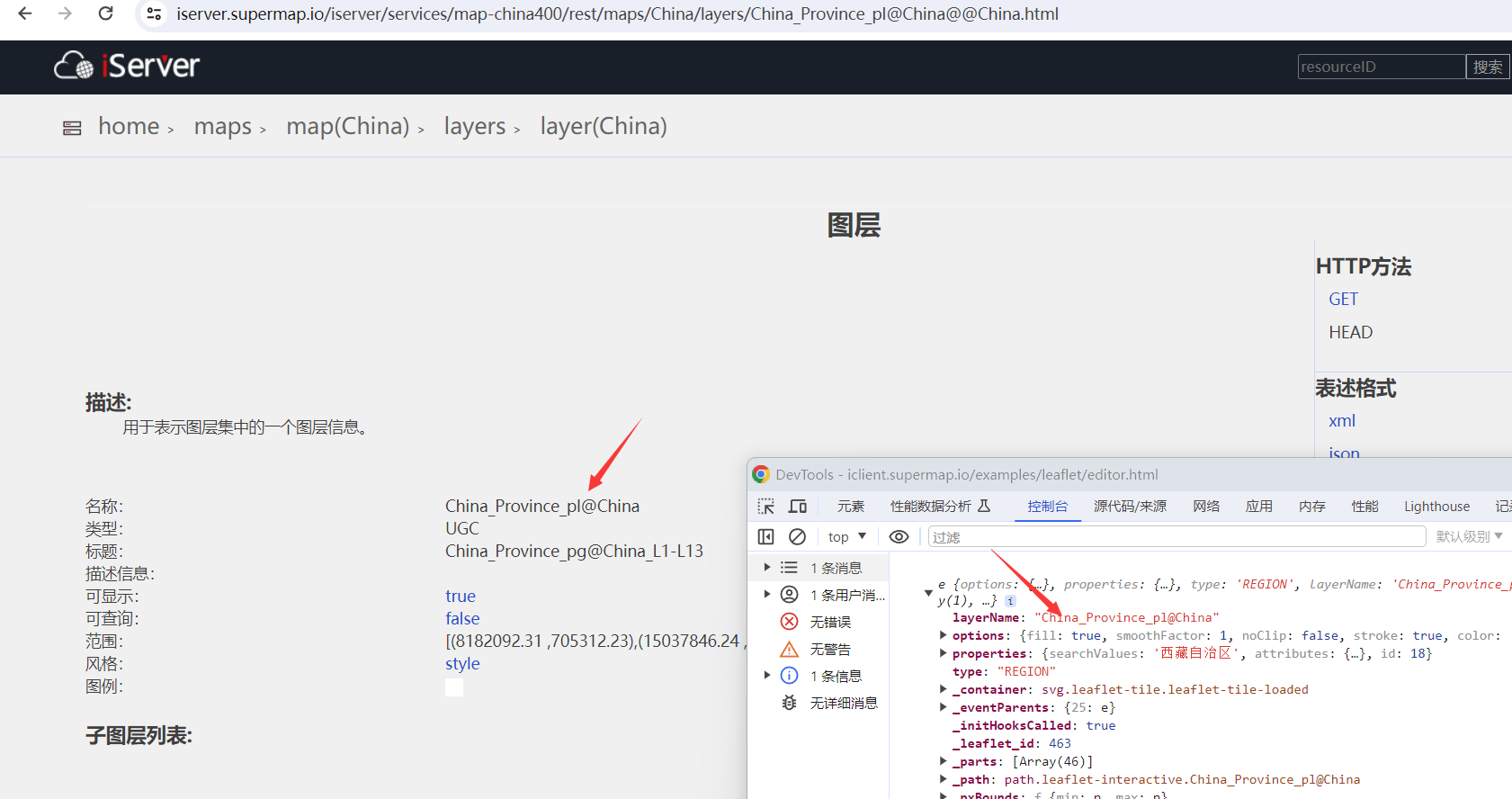The image size is (1512, 799).
Task: Click the _leaflet_id value 463
Action: click(x=1060, y=743)
